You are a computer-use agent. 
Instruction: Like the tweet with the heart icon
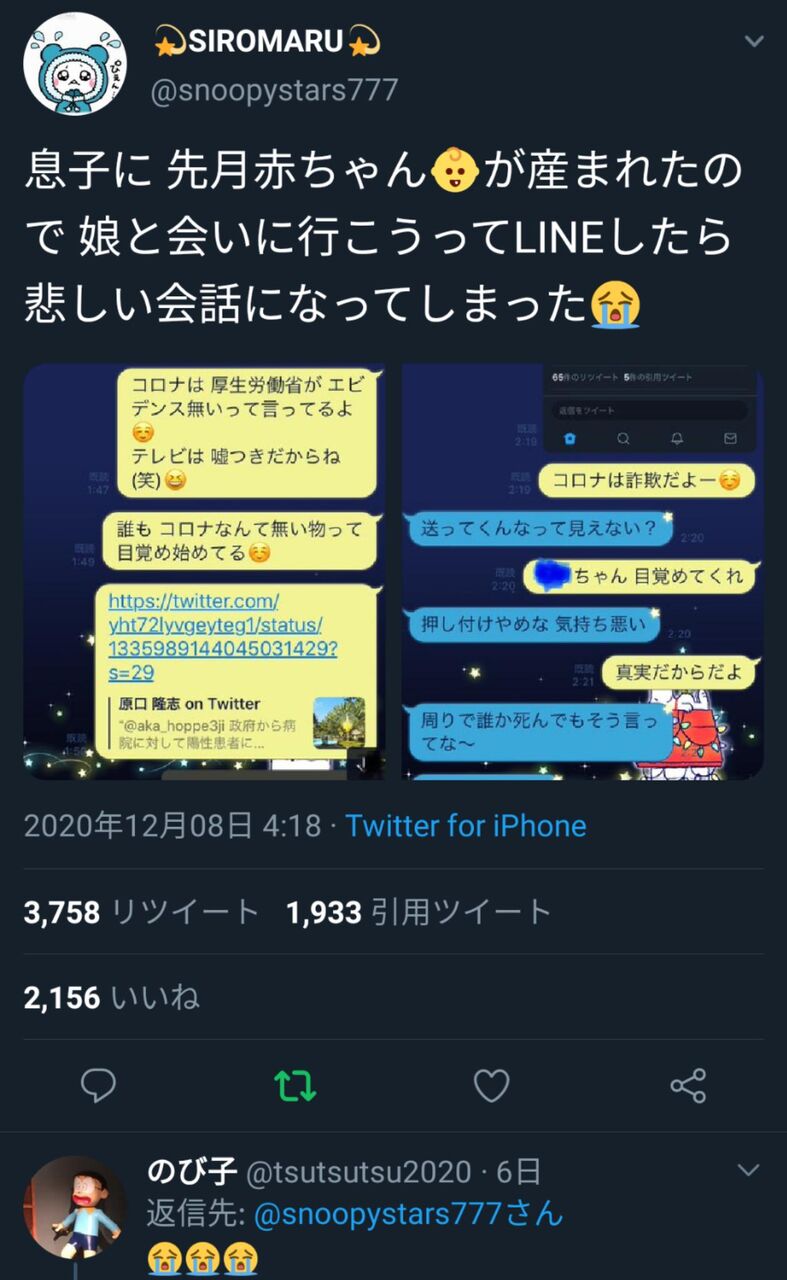tap(491, 1085)
